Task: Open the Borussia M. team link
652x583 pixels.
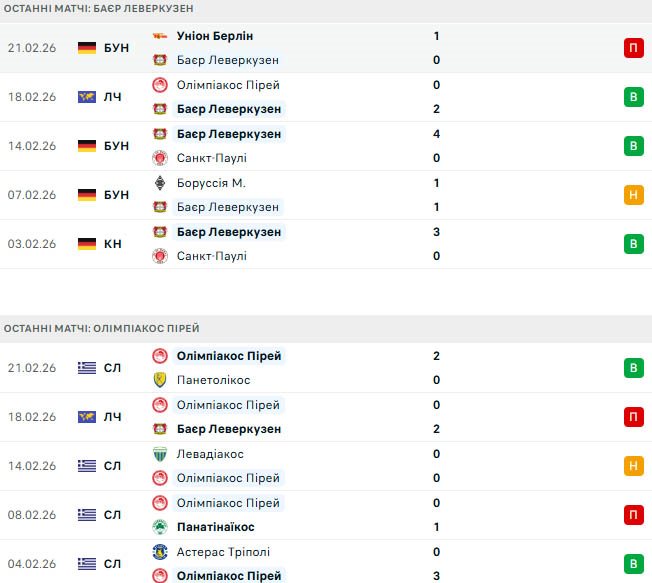Action: pyautogui.click(x=211, y=183)
